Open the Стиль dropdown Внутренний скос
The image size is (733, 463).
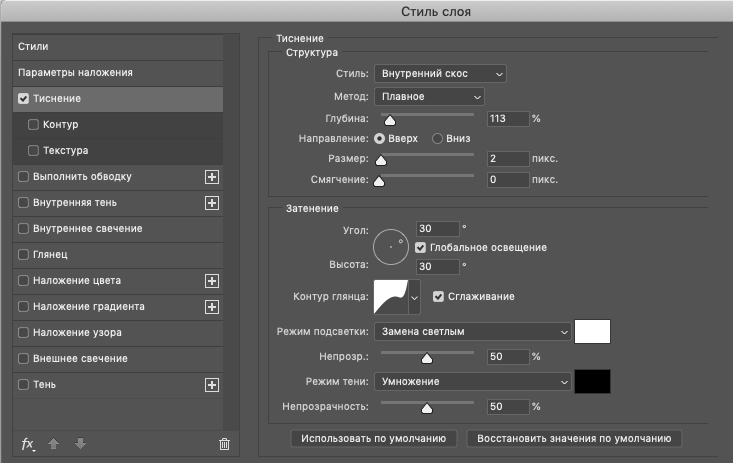440,74
